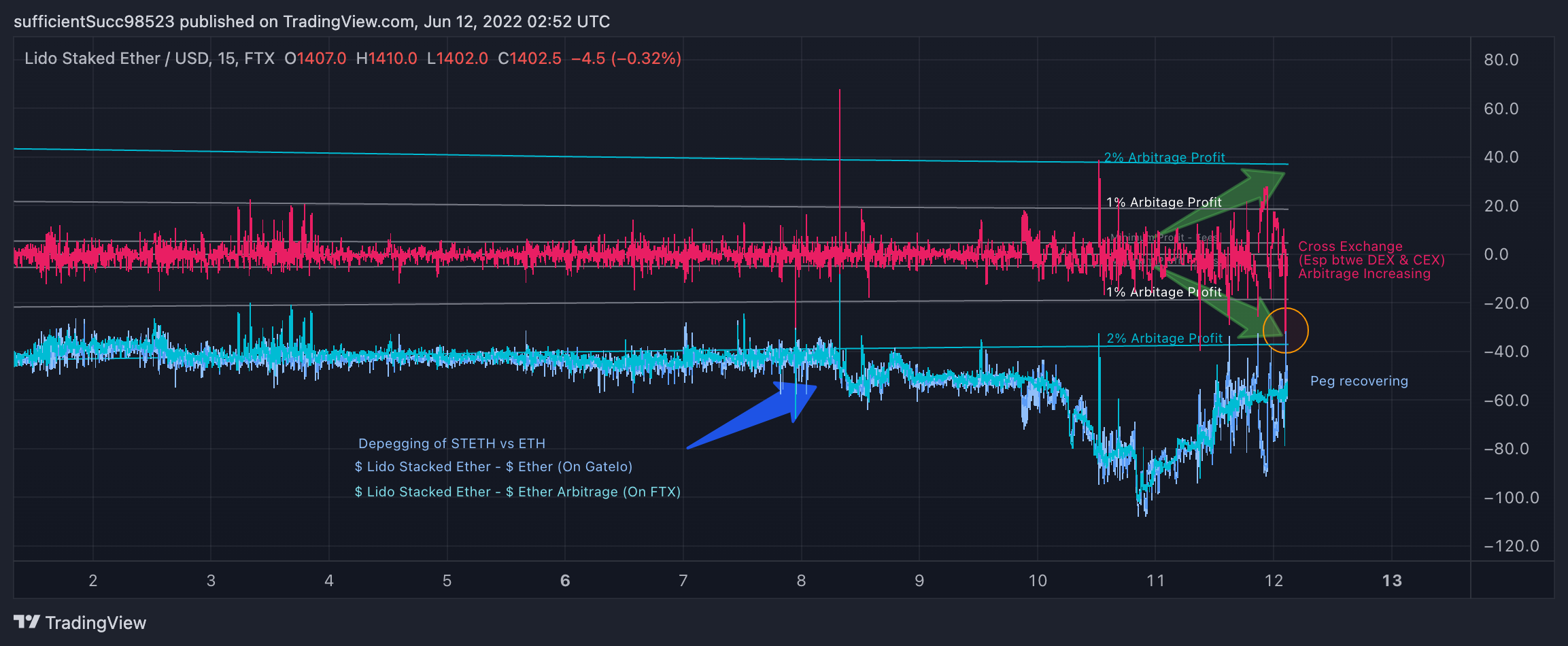Screen dimensions: 1568x646
Task: Click date 2 on the time axis
Action: (x=93, y=581)
